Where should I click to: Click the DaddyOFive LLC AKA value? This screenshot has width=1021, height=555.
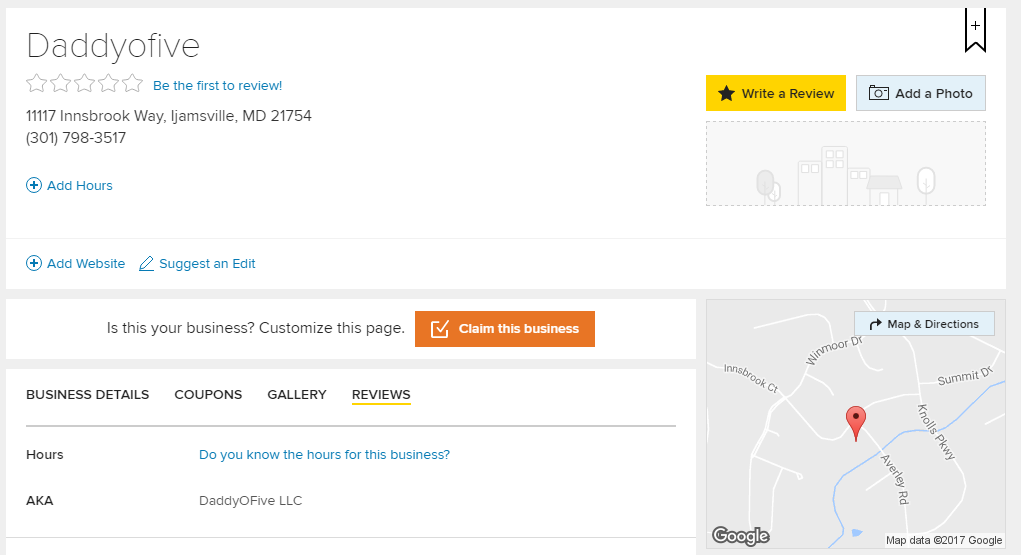251,501
